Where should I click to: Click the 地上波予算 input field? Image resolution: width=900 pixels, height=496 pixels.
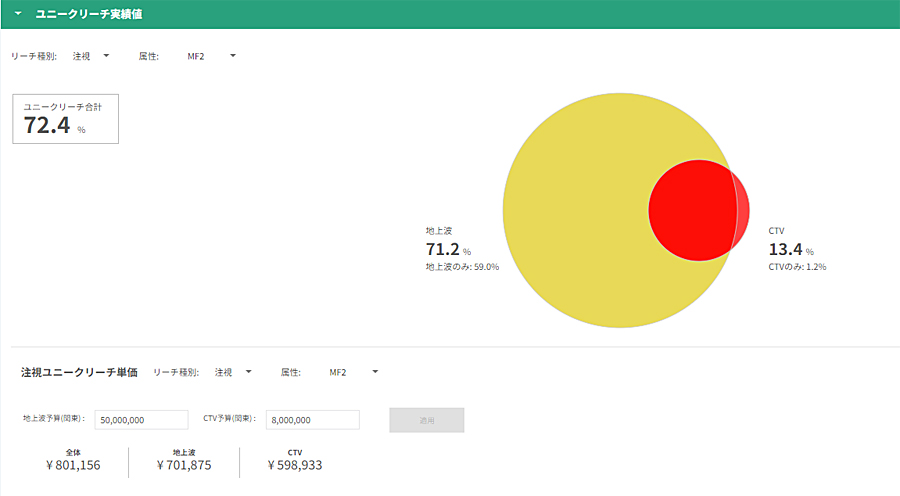[x=141, y=420]
